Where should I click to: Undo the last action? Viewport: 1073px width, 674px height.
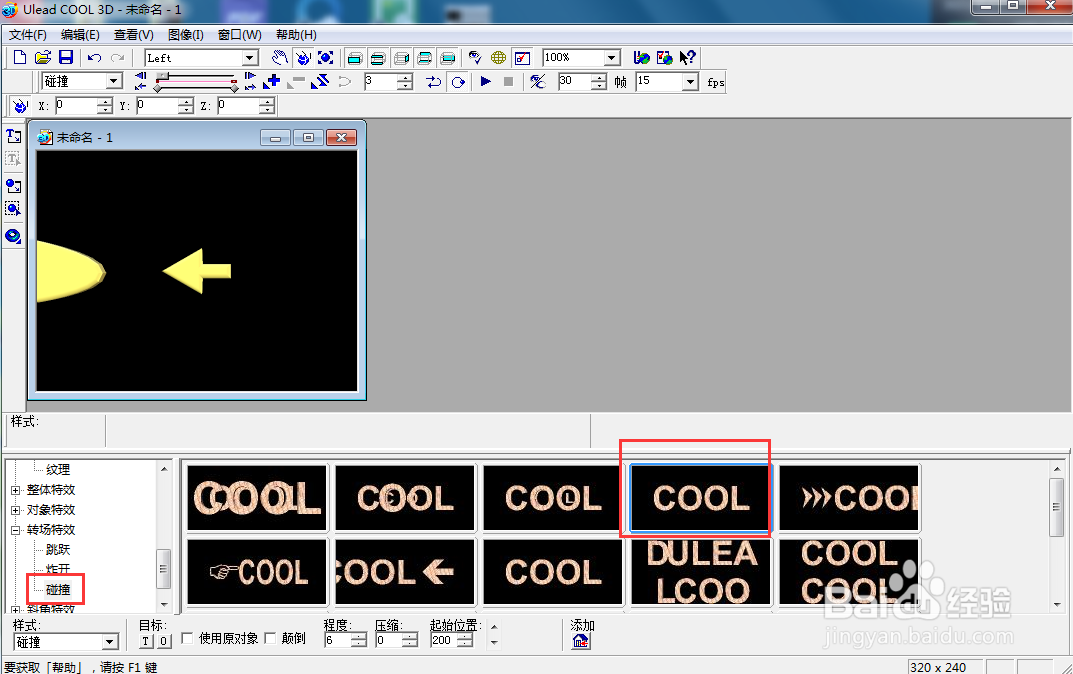(94, 58)
